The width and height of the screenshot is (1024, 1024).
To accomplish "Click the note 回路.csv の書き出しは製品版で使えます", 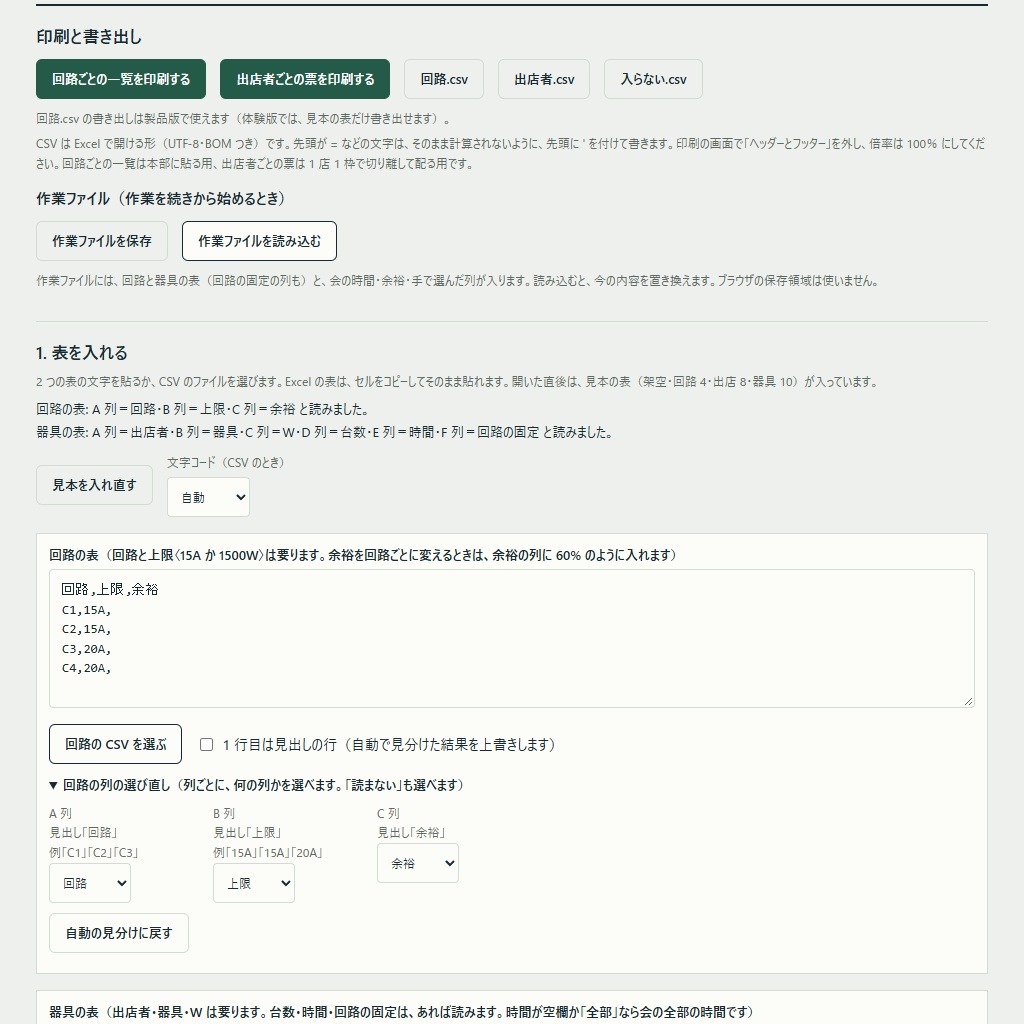I will (243, 119).
